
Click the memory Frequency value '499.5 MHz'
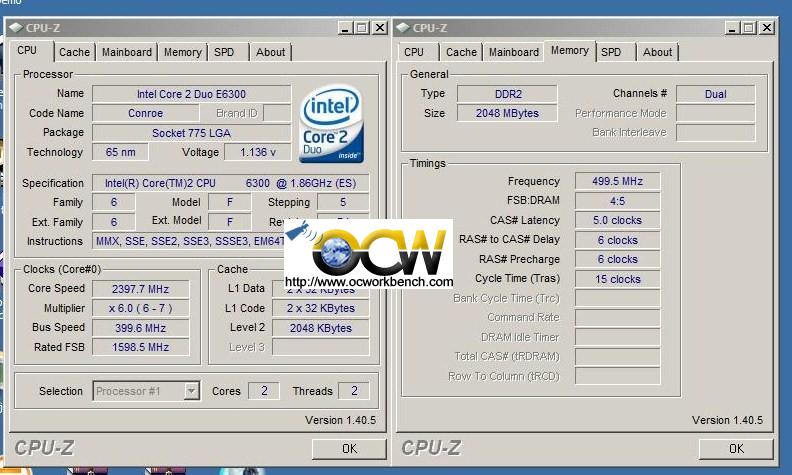pyautogui.click(x=617, y=181)
